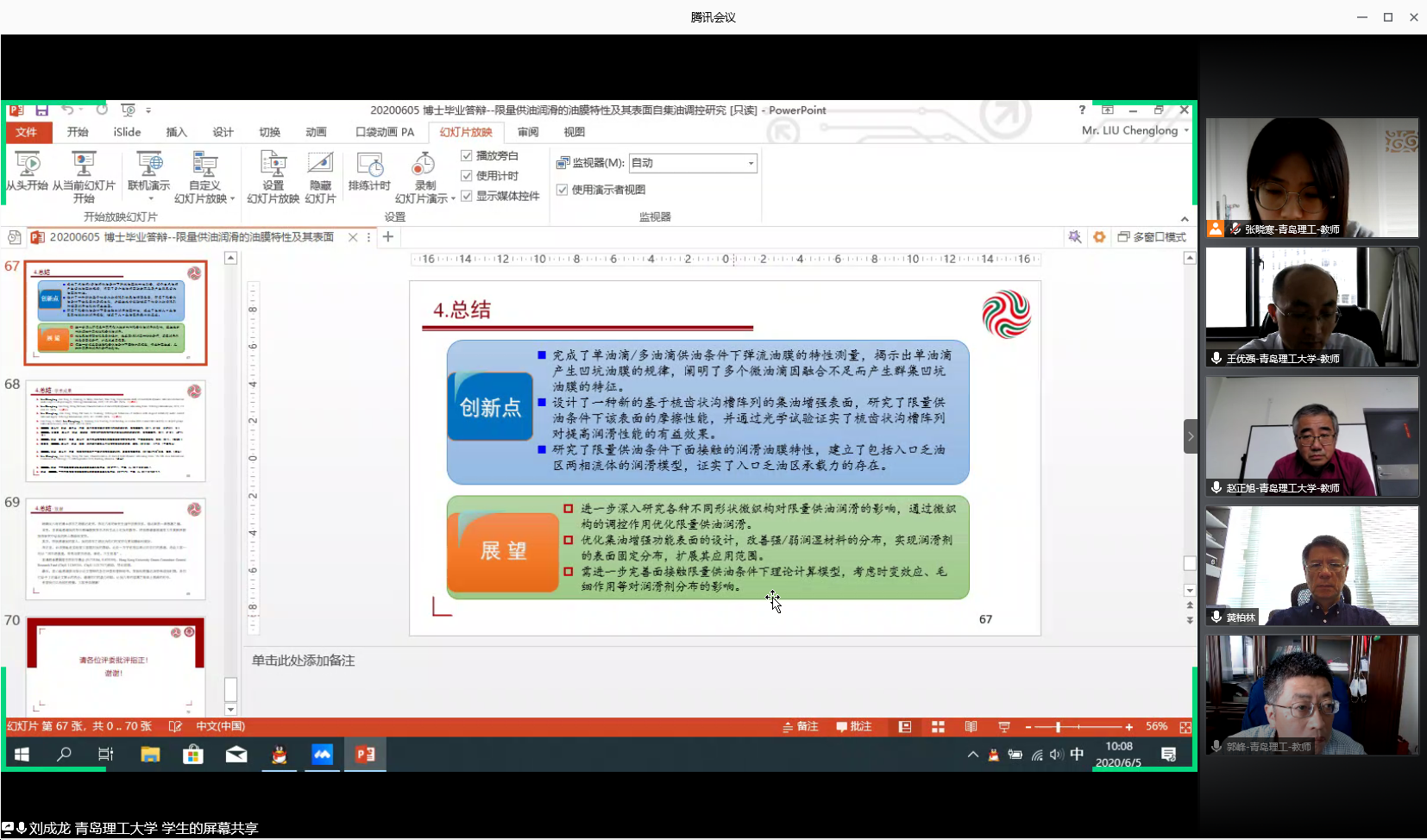This screenshot has width=1427, height=840.
Task: Open the Monitor (监视器) dropdown set to 自动
Action: coord(693,163)
